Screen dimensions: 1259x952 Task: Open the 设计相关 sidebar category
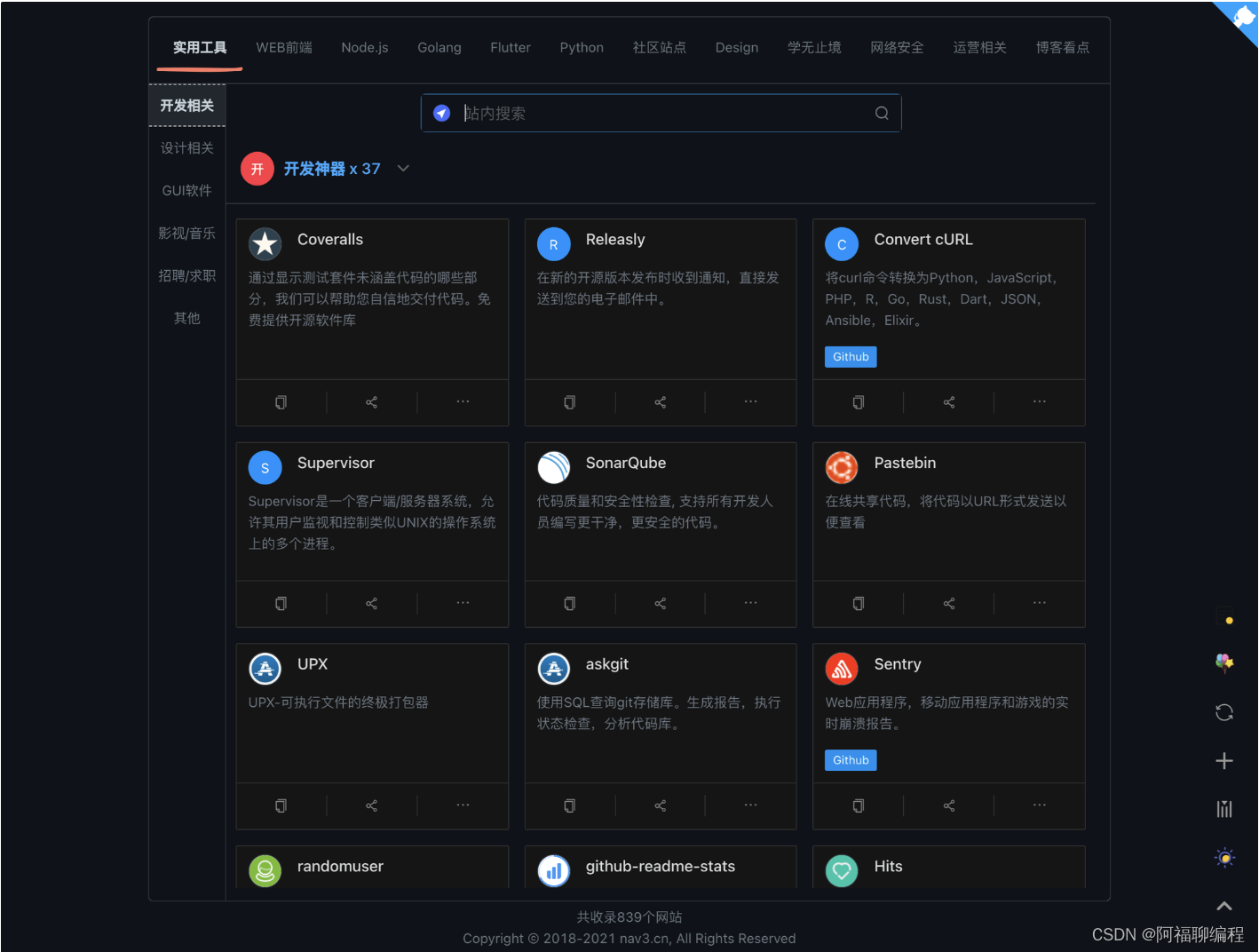click(x=186, y=147)
